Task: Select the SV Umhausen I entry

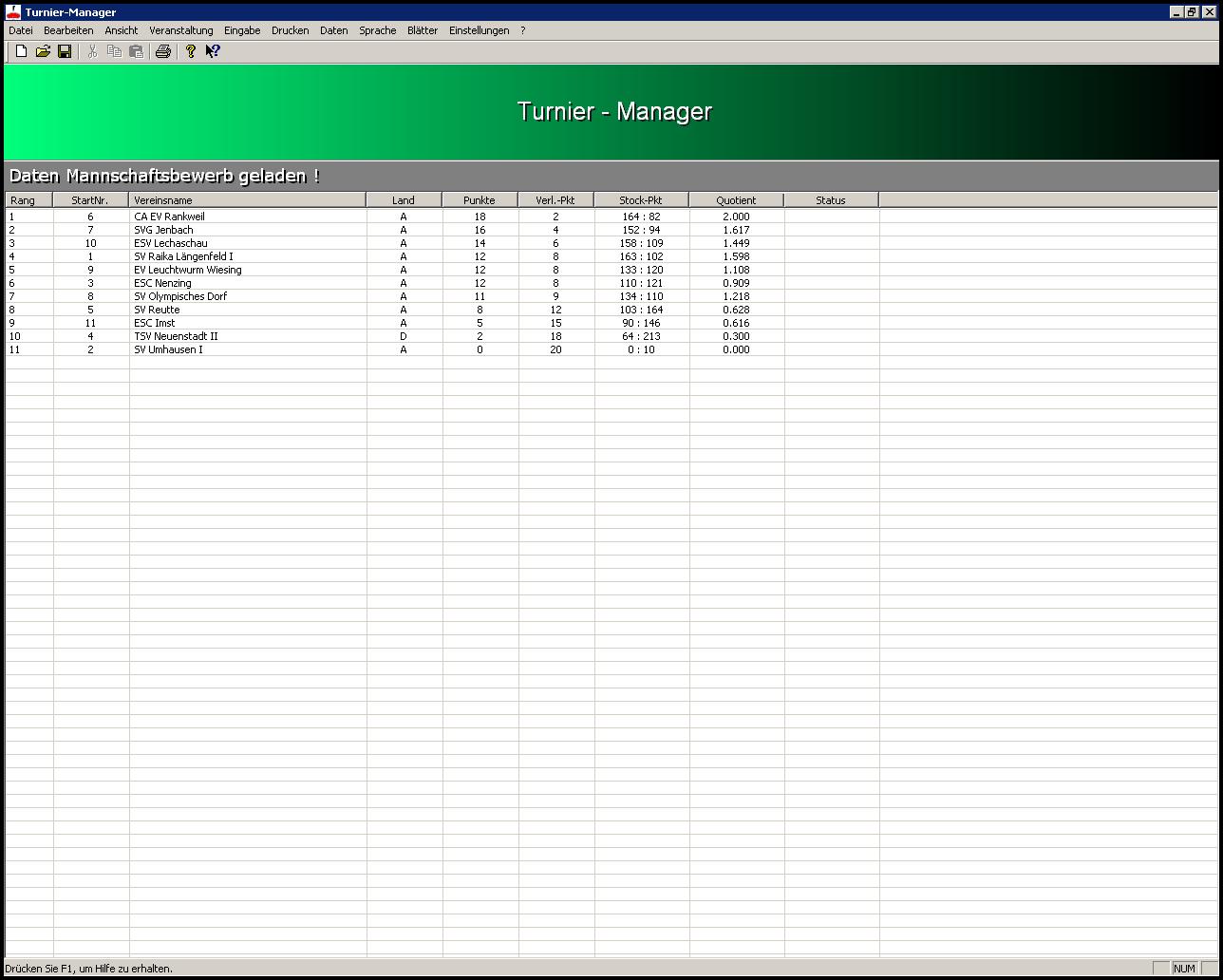Action: [168, 349]
